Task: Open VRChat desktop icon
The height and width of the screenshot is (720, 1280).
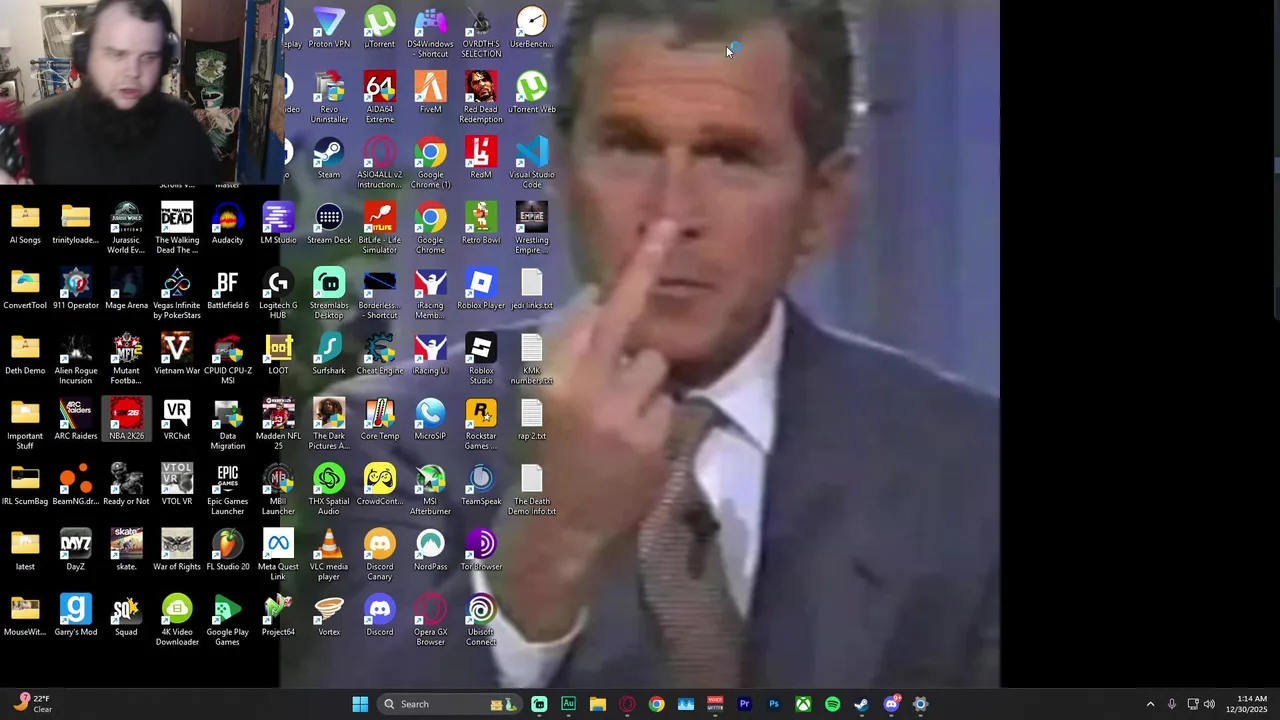Action: 177,420
